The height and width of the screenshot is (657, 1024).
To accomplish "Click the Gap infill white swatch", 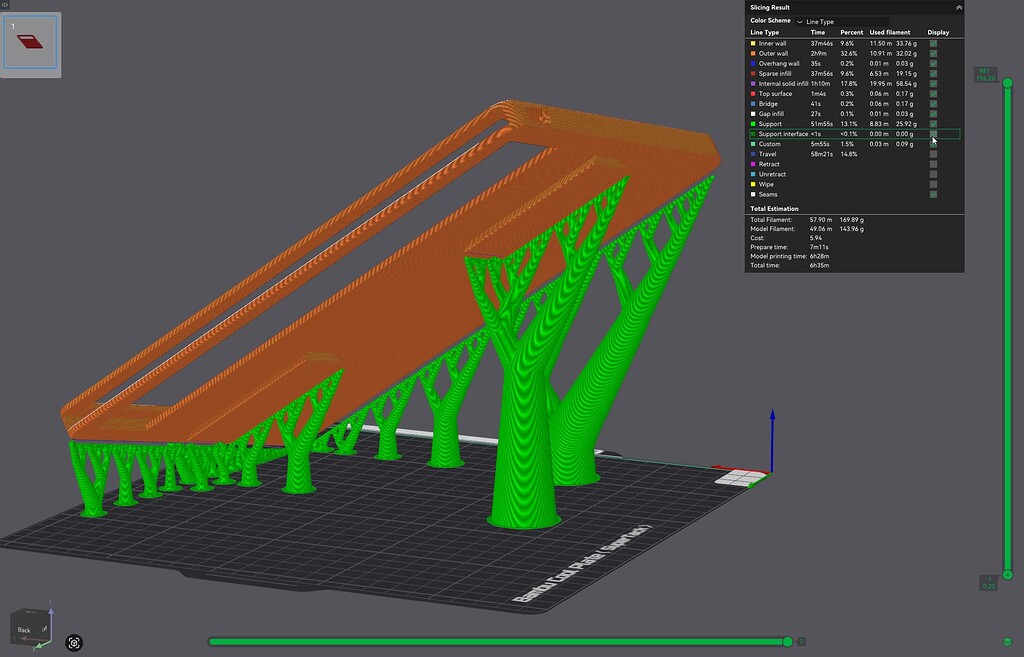I will [x=753, y=114].
